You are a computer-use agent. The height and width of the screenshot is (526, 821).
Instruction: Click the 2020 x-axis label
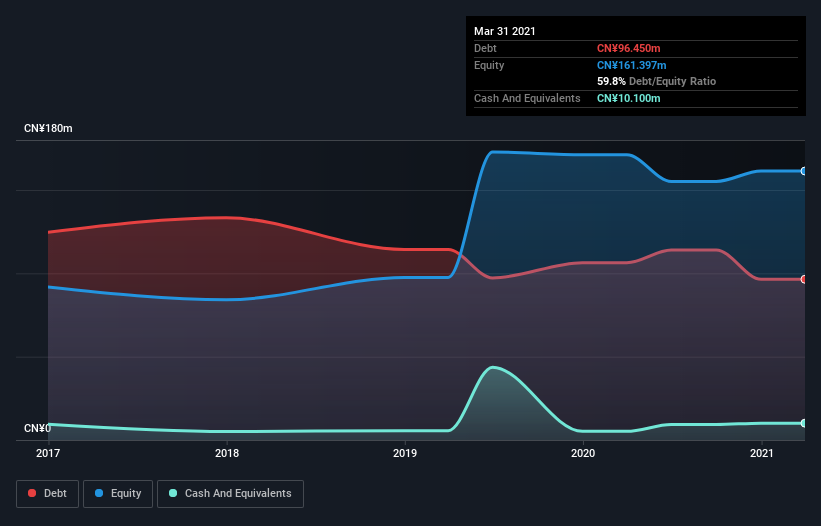click(x=583, y=453)
